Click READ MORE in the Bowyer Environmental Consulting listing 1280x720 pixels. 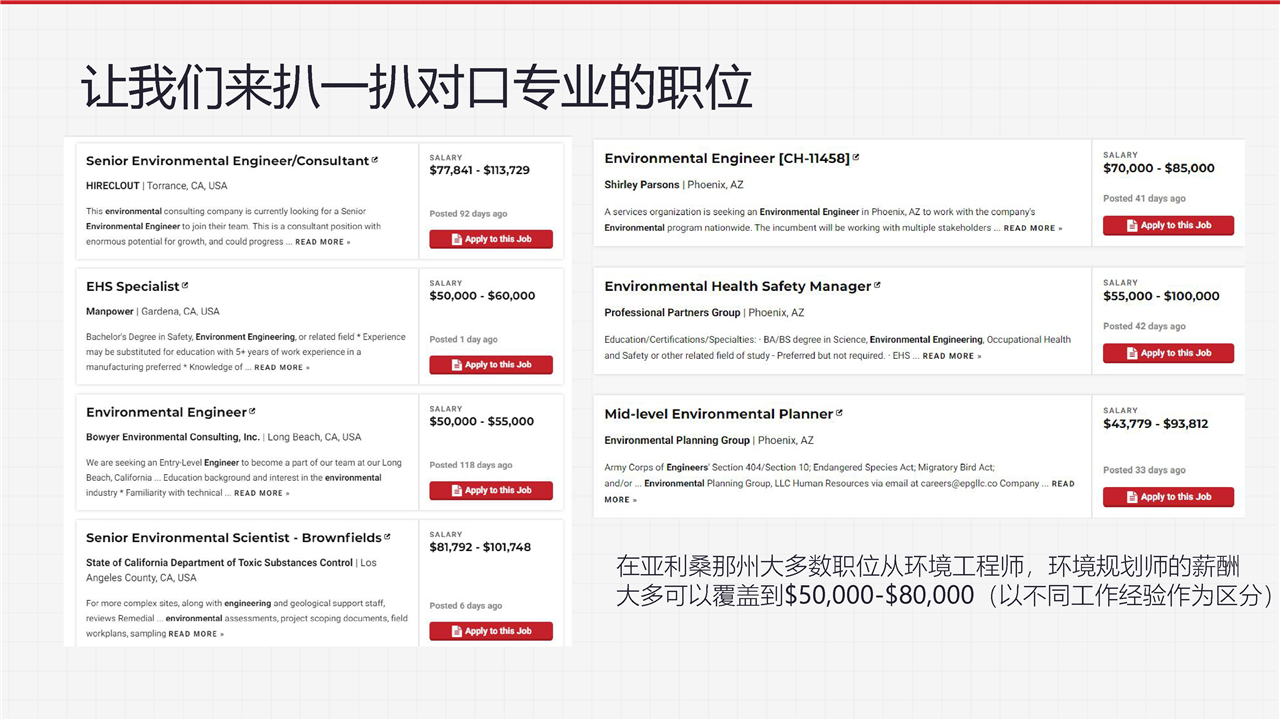click(262, 493)
